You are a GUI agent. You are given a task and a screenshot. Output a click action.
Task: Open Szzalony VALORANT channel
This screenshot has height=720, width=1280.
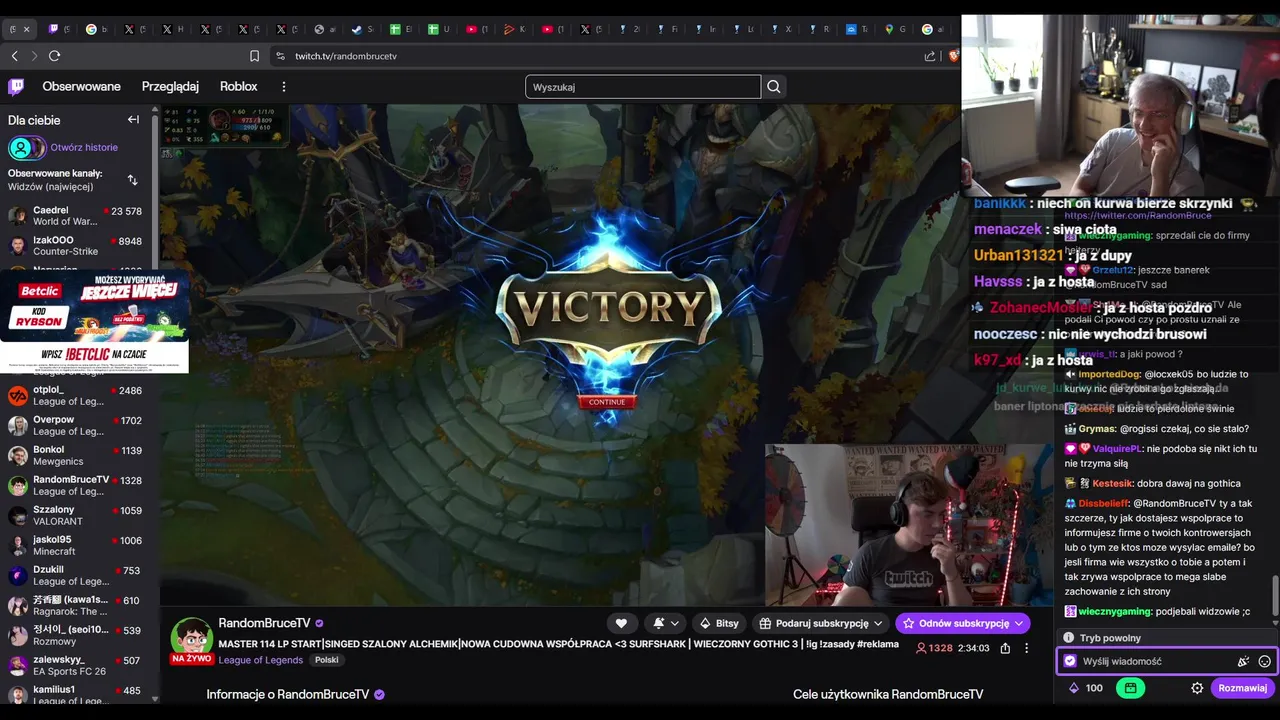pos(78,516)
